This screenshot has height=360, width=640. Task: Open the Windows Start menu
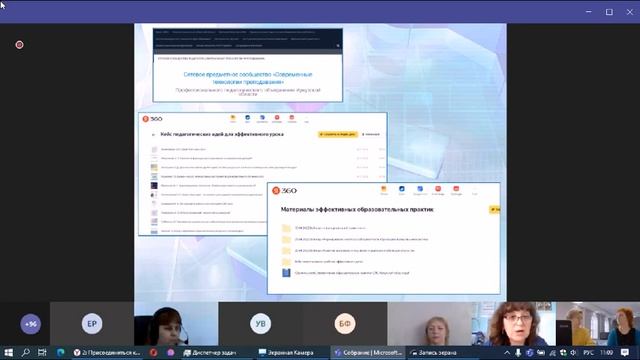(9, 352)
